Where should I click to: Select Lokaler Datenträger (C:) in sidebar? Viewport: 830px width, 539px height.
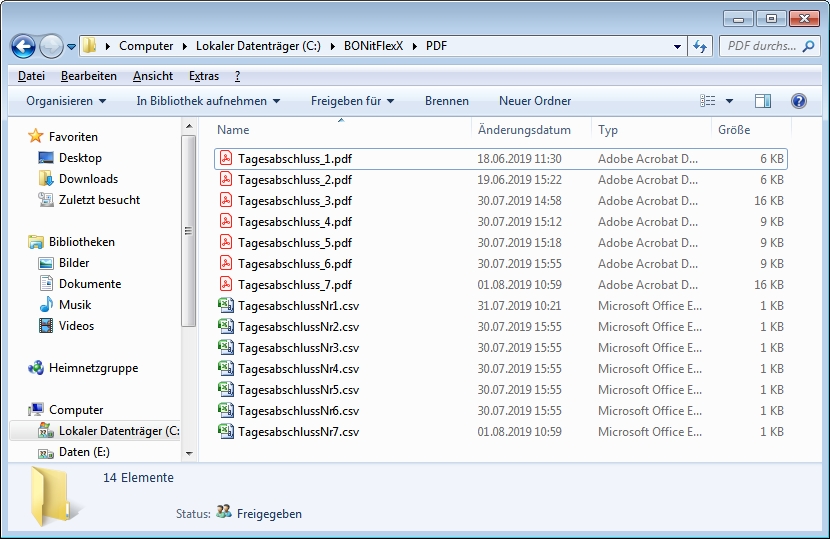(x=119, y=431)
